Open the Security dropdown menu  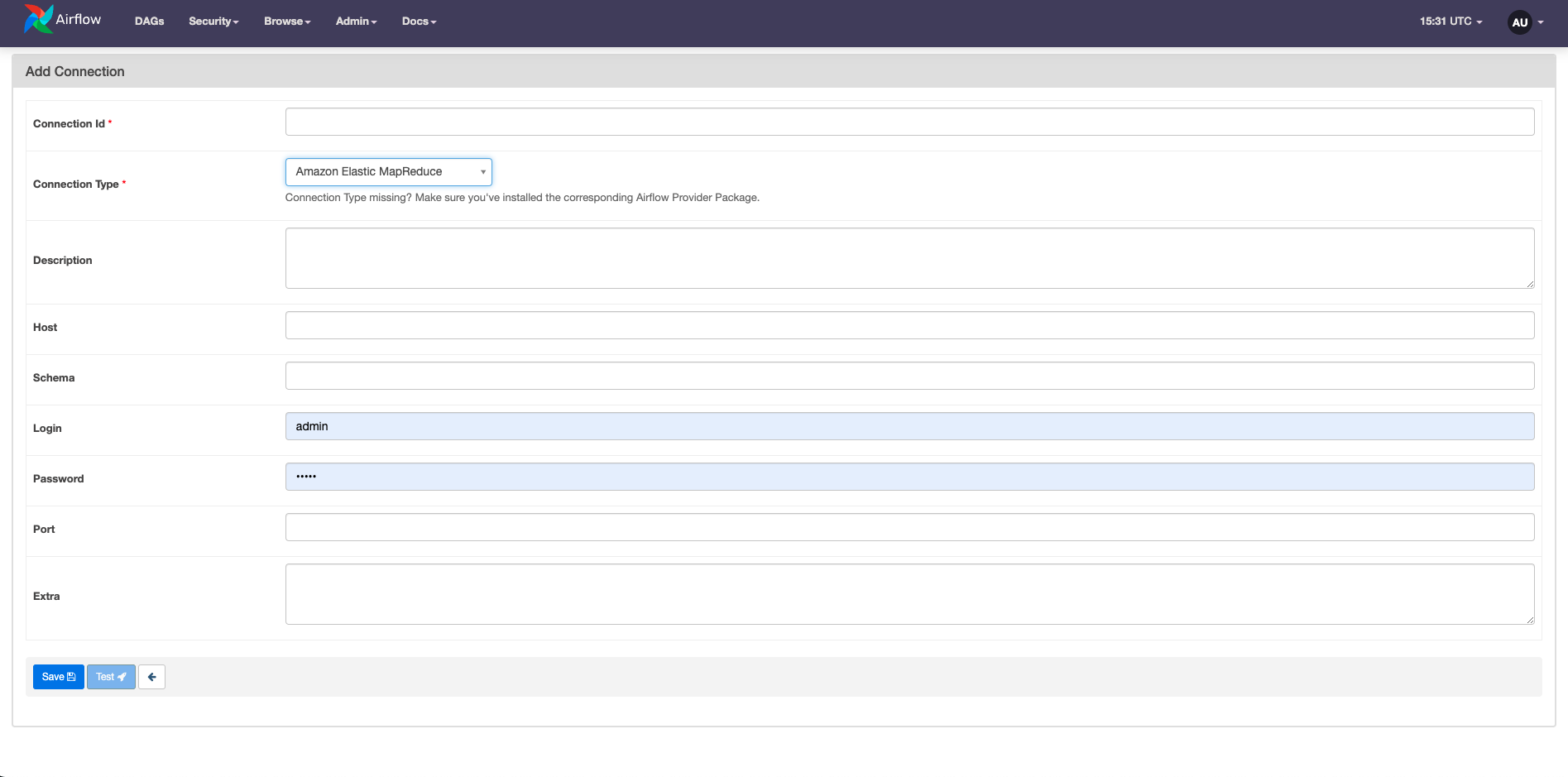213,21
